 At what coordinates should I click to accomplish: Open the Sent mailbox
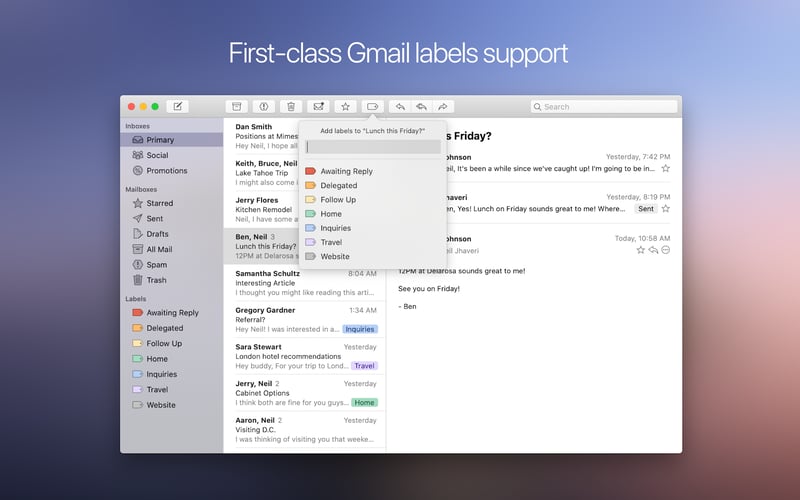pyautogui.click(x=172, y=218)
